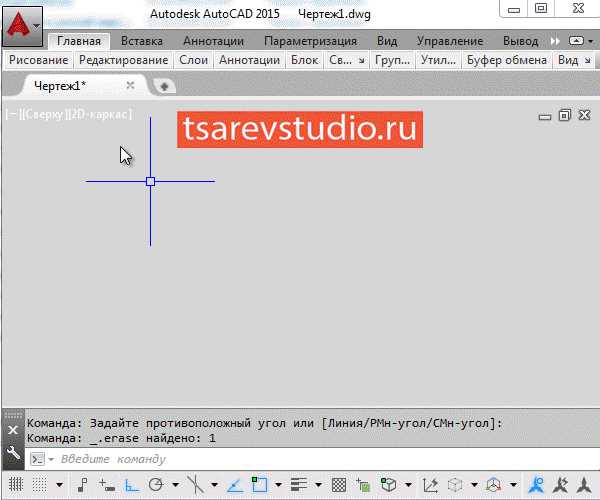
Task: Expand the Св... properties panel
Action: tap(347, 60)
